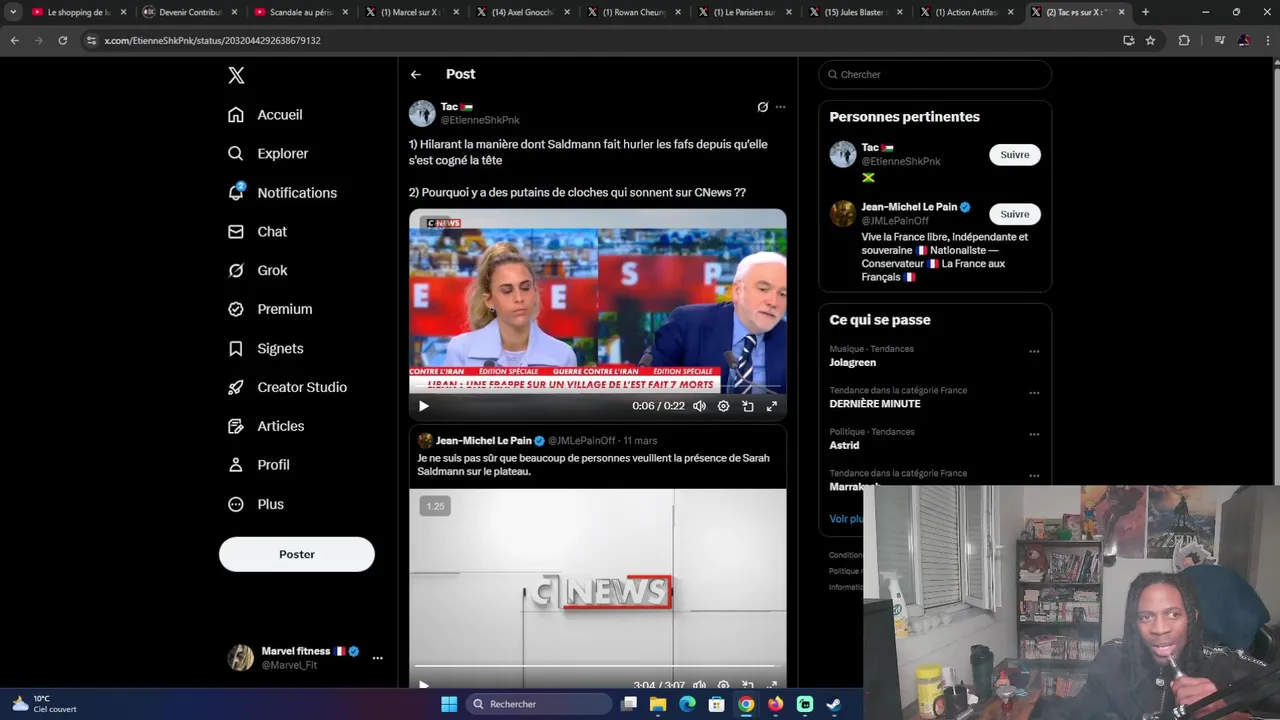Switch to the Scandale au péri tab
Image resolution: width=1280 pixels, height=720 pixels.
point(299,12)
